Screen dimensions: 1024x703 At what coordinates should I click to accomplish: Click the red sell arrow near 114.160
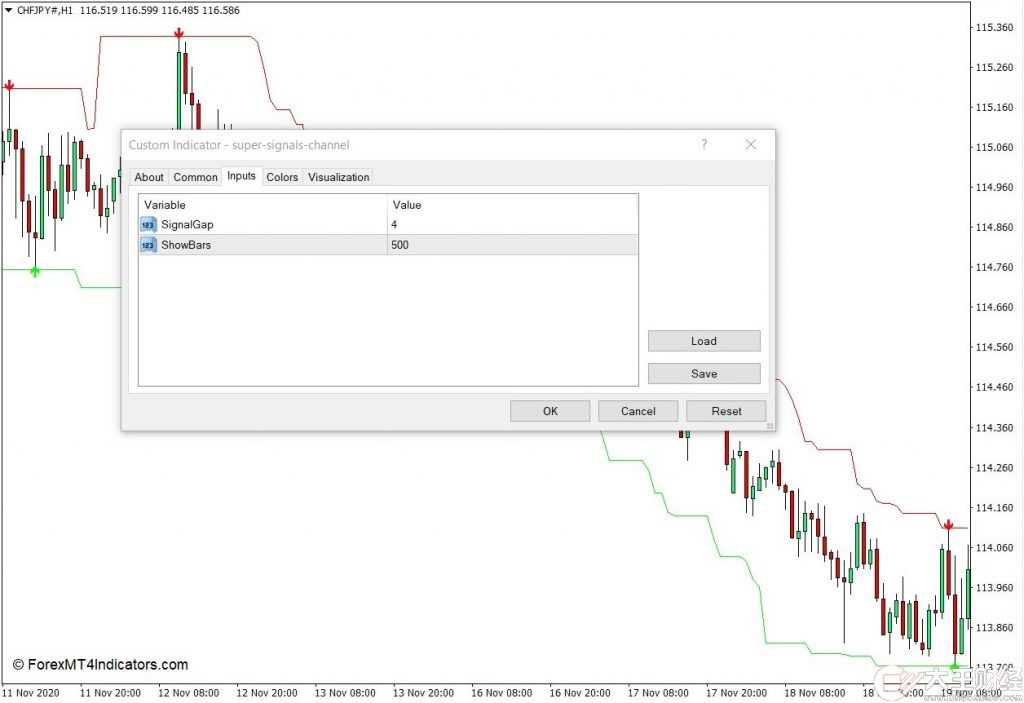pos(948,525)
